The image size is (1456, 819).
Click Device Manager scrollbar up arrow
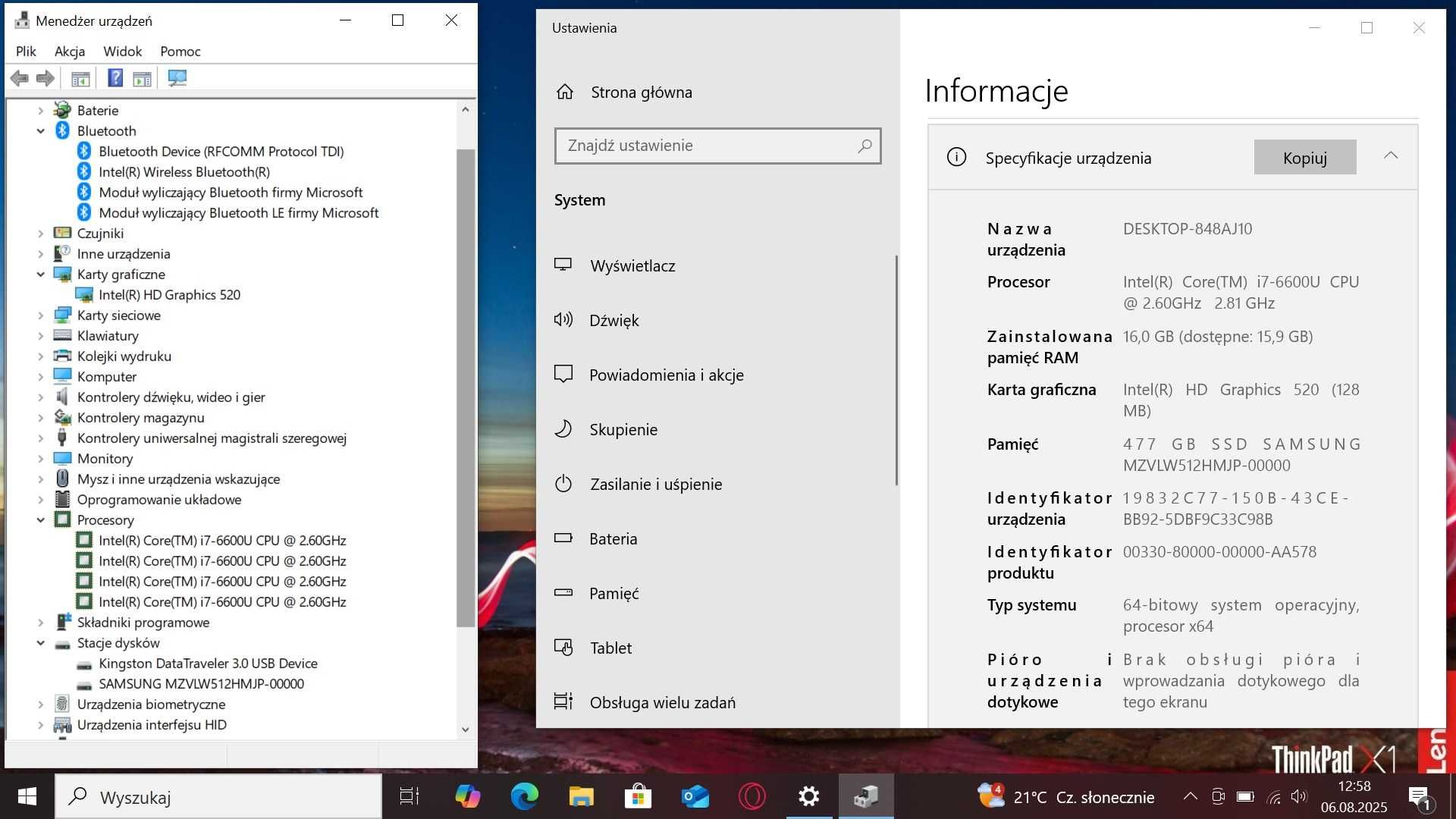[466, 110]
